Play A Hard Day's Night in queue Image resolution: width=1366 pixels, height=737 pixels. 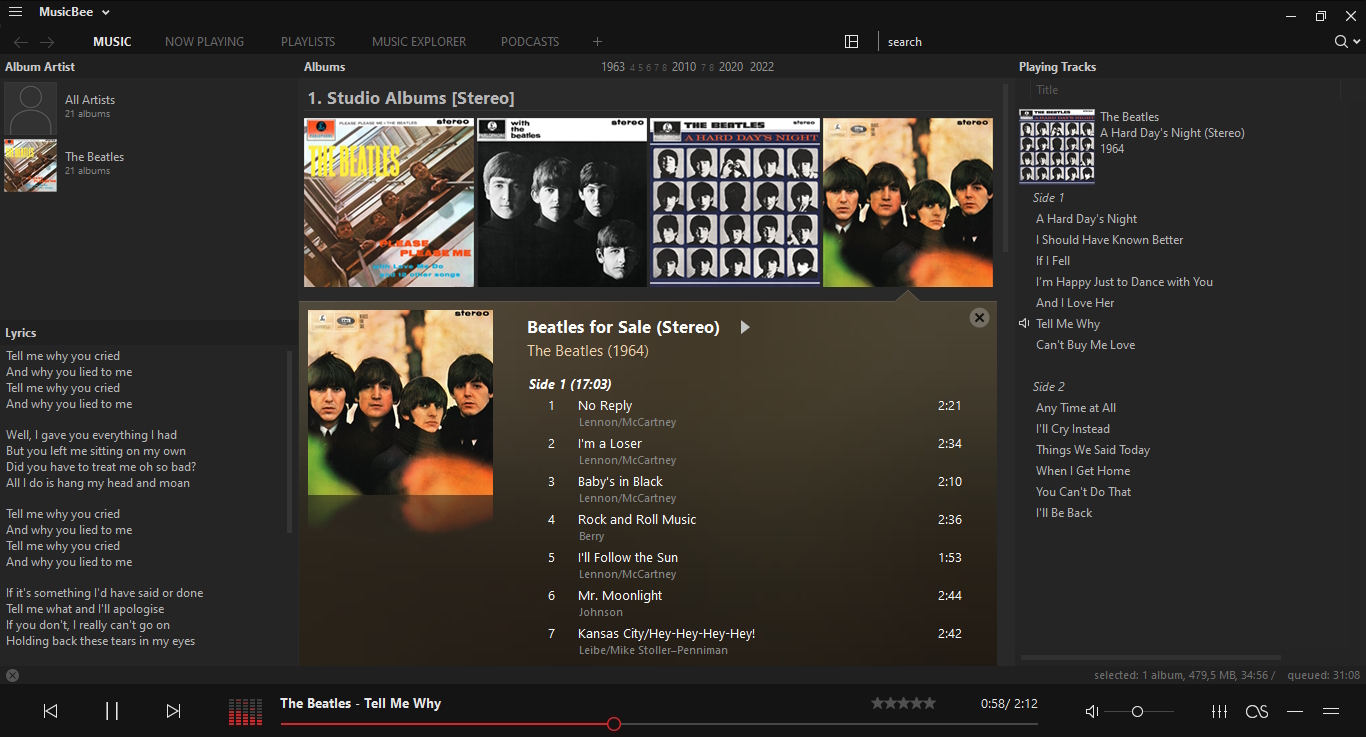coord(1086,219)
